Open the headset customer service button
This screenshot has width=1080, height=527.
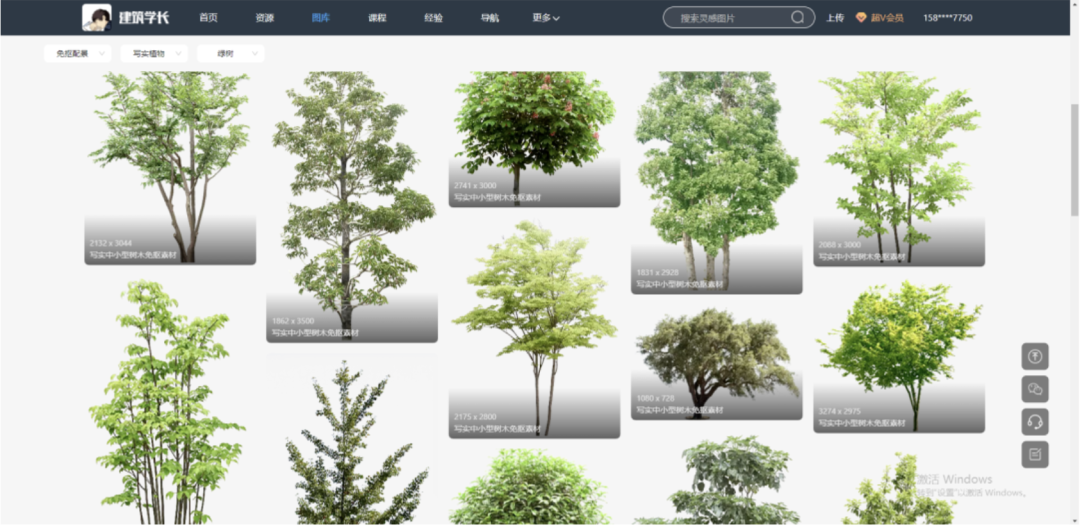coord(1035,422)
